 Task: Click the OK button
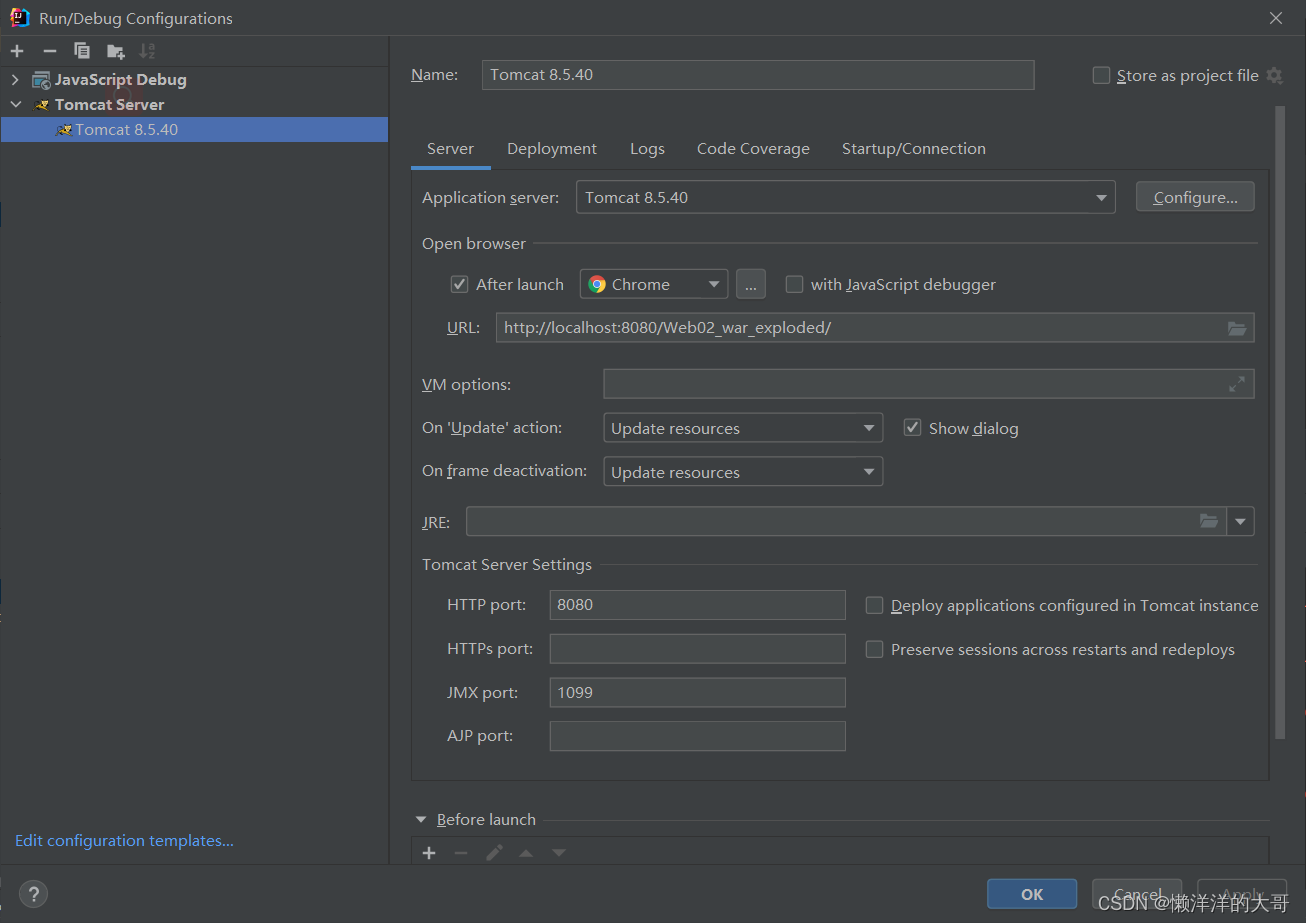1032,895
